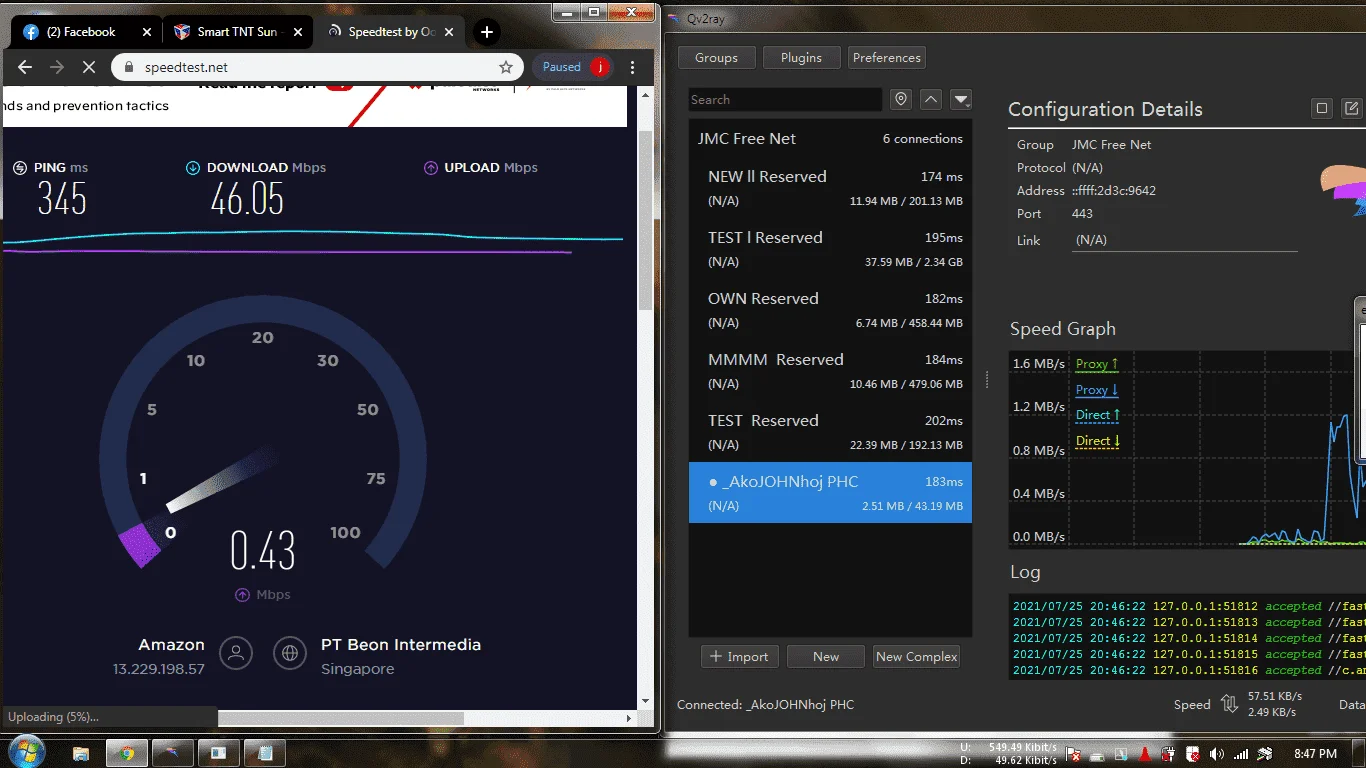This screenshot has height=768, width=1366.
Task: Click the log line ending 51812
Action: [x=1189, y=607]
